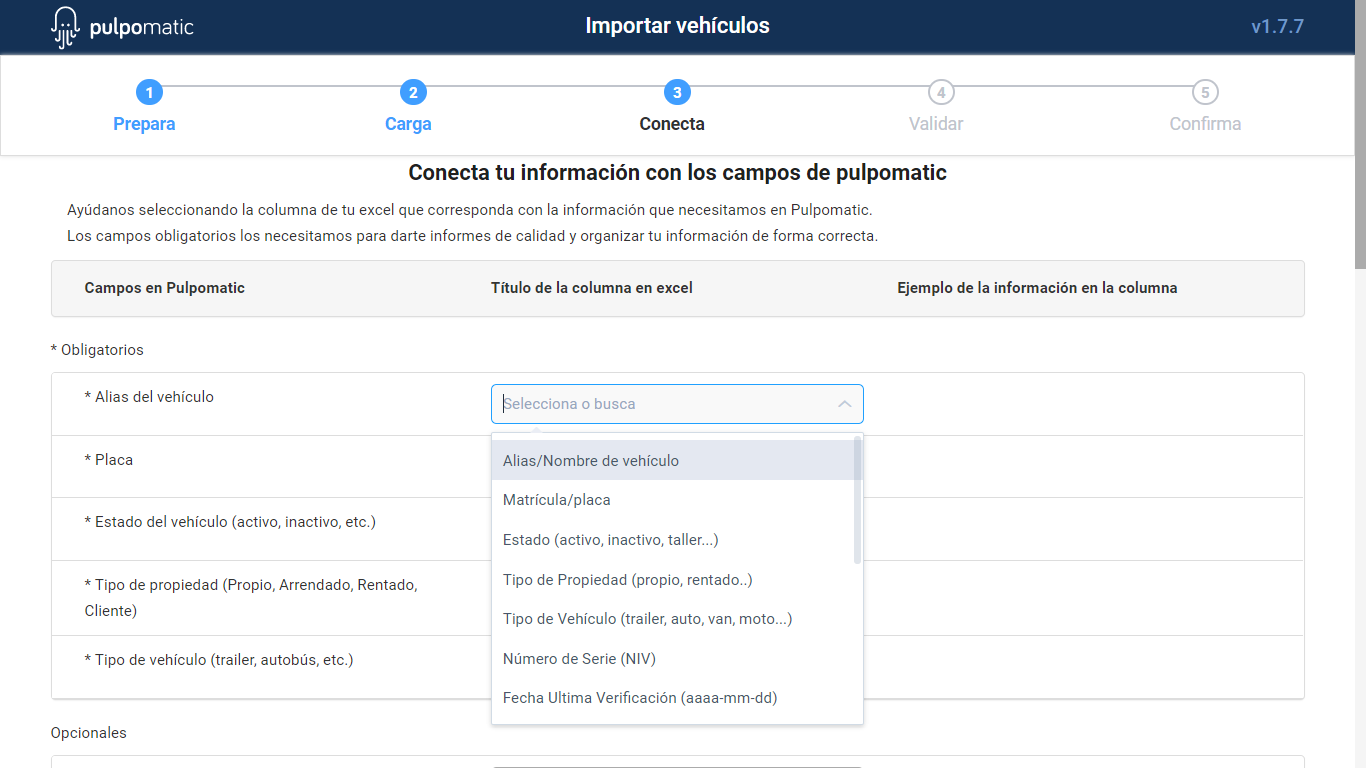Select 'Fecha Ultima Verificación' option
The height and width of the screenshot is (768, 1366).
(x=640, y=698)
